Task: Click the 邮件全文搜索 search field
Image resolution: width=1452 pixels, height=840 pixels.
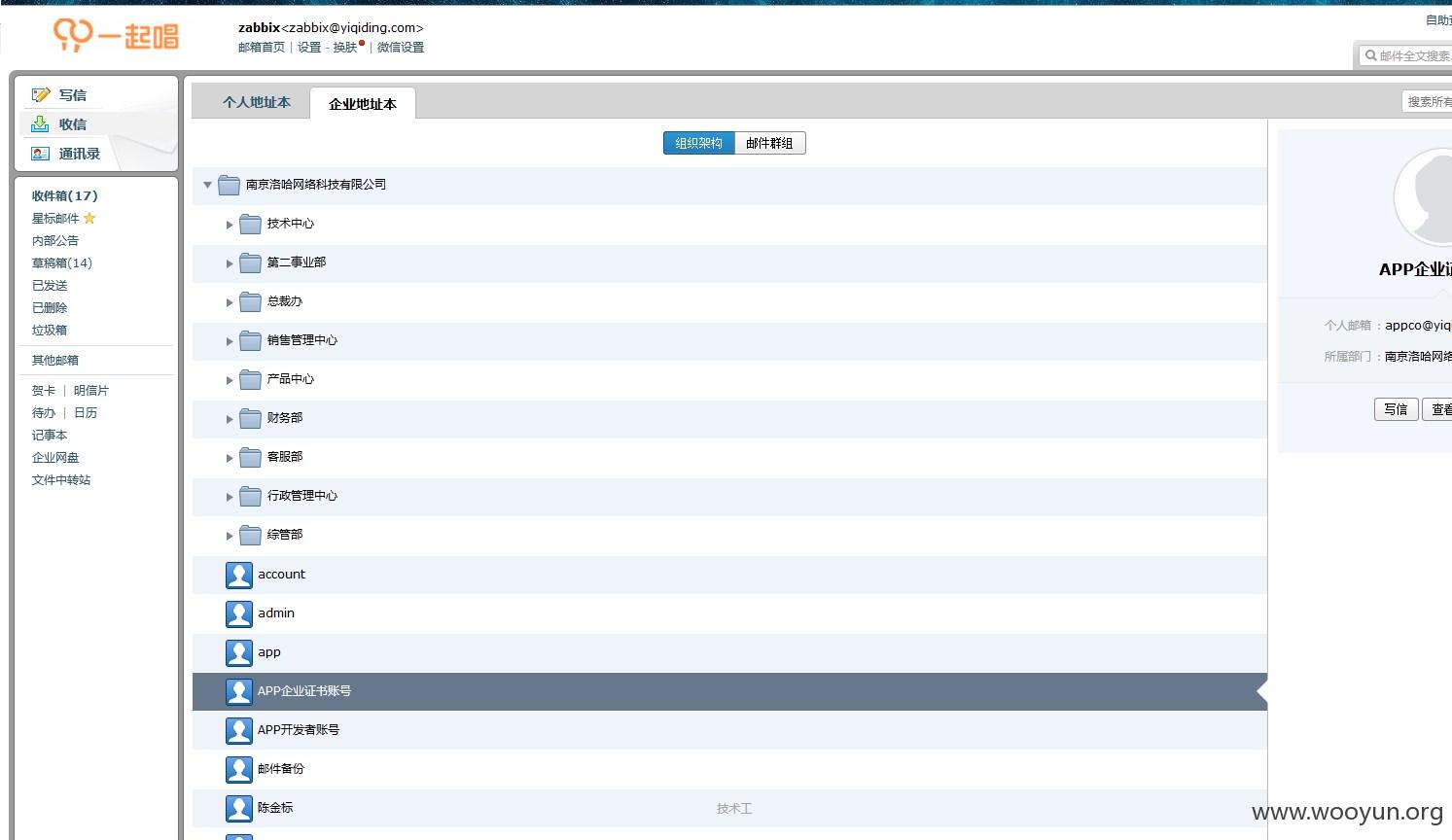Action: [1405, 55]
